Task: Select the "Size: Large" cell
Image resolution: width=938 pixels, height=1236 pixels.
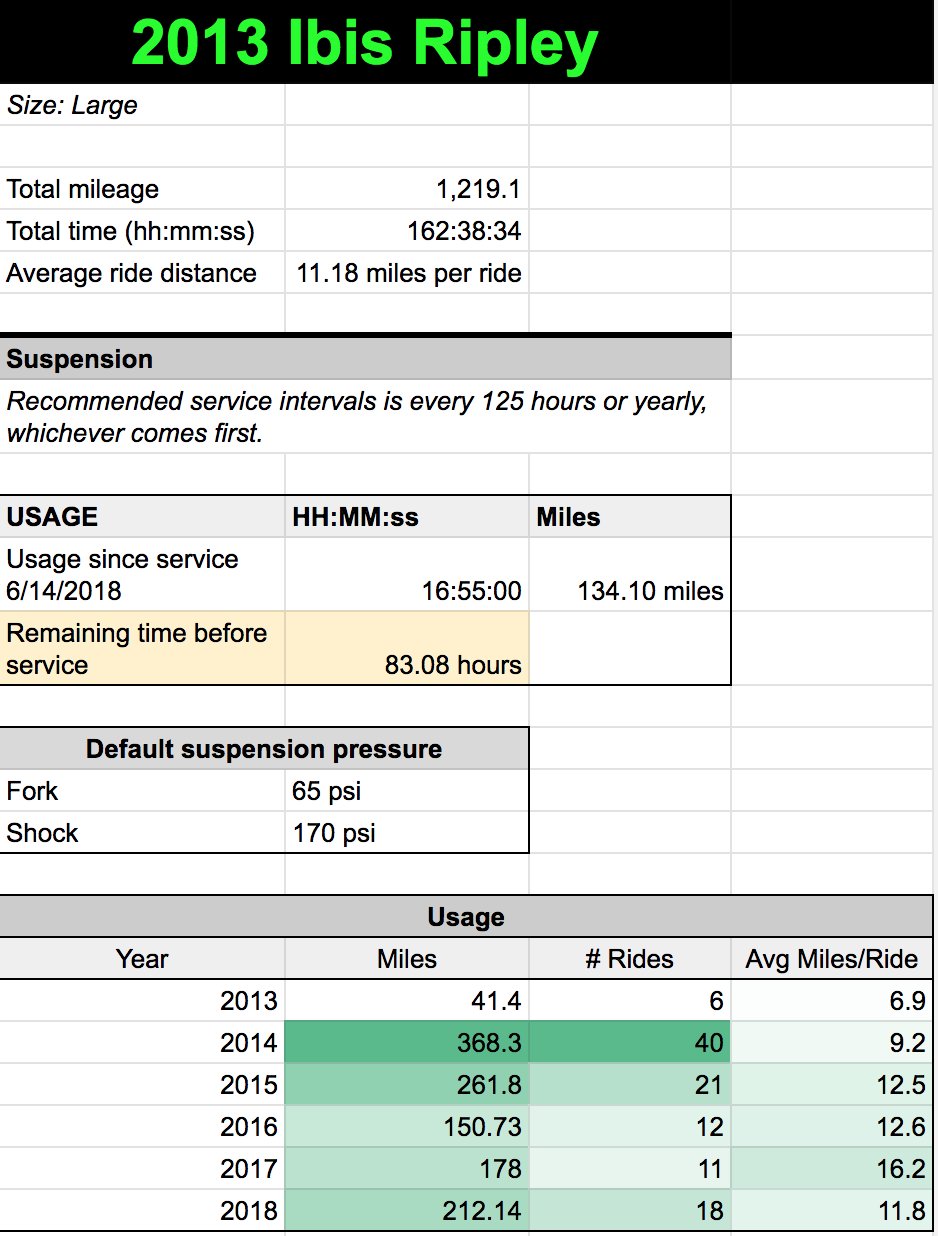Action: [142, 105]
